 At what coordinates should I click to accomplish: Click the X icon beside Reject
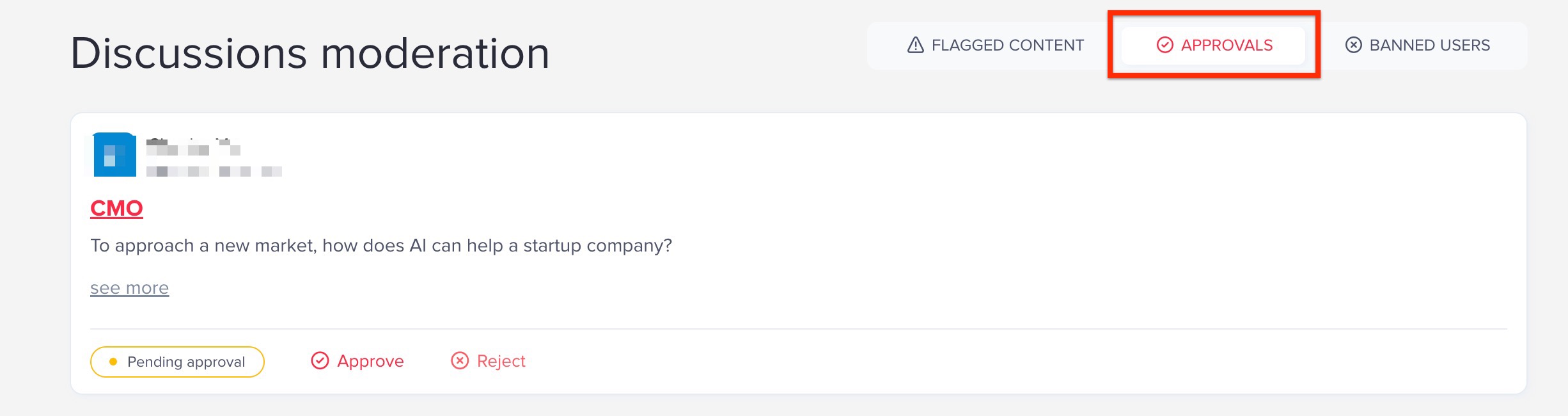(x=460, y=361)
